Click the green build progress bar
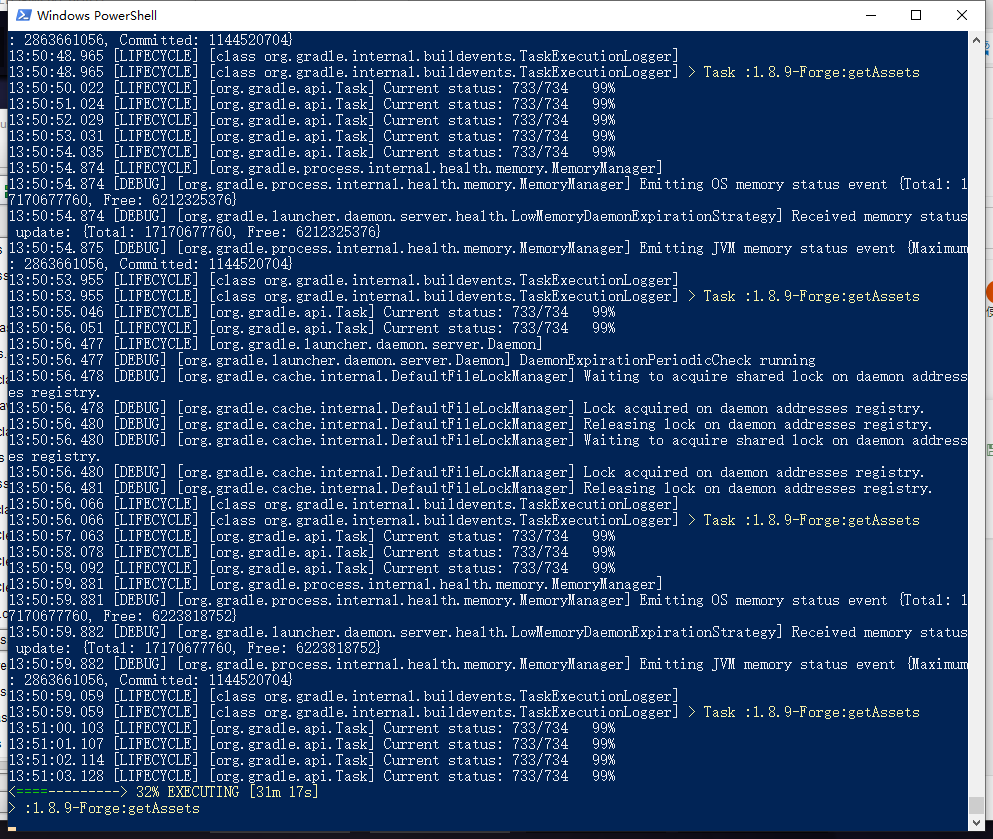Image resolution: width=993 pixels, height=839 pixels. 66,792
